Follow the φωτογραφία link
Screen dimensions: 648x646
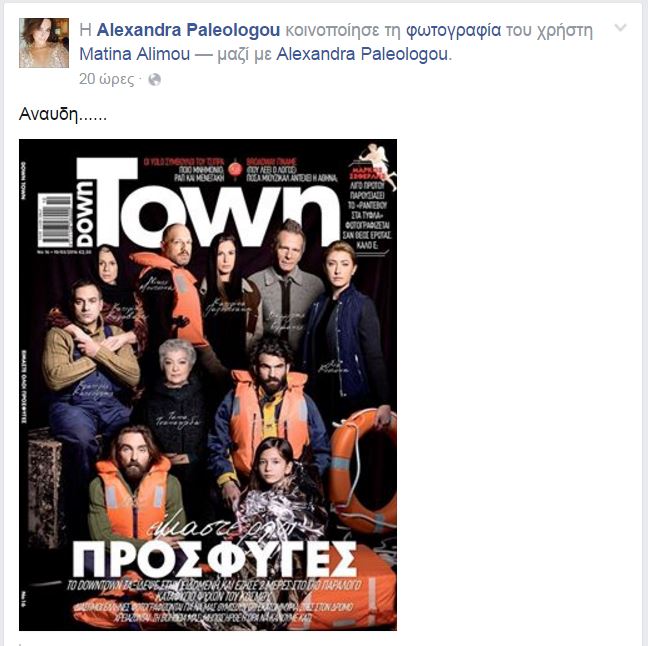pos(453,31)
